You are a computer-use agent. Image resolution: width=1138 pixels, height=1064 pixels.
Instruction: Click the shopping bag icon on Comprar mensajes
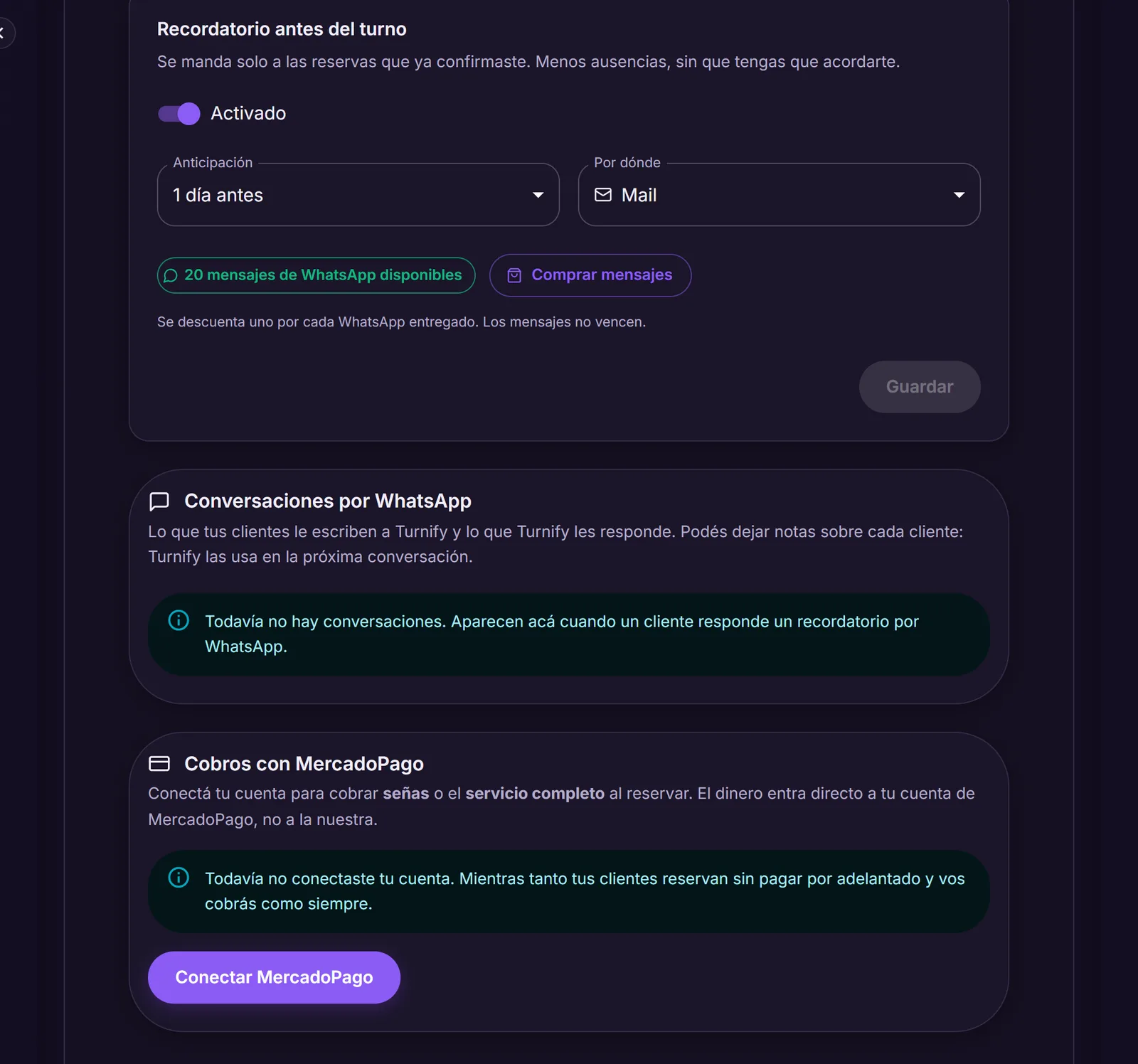[x=514, y=276]
